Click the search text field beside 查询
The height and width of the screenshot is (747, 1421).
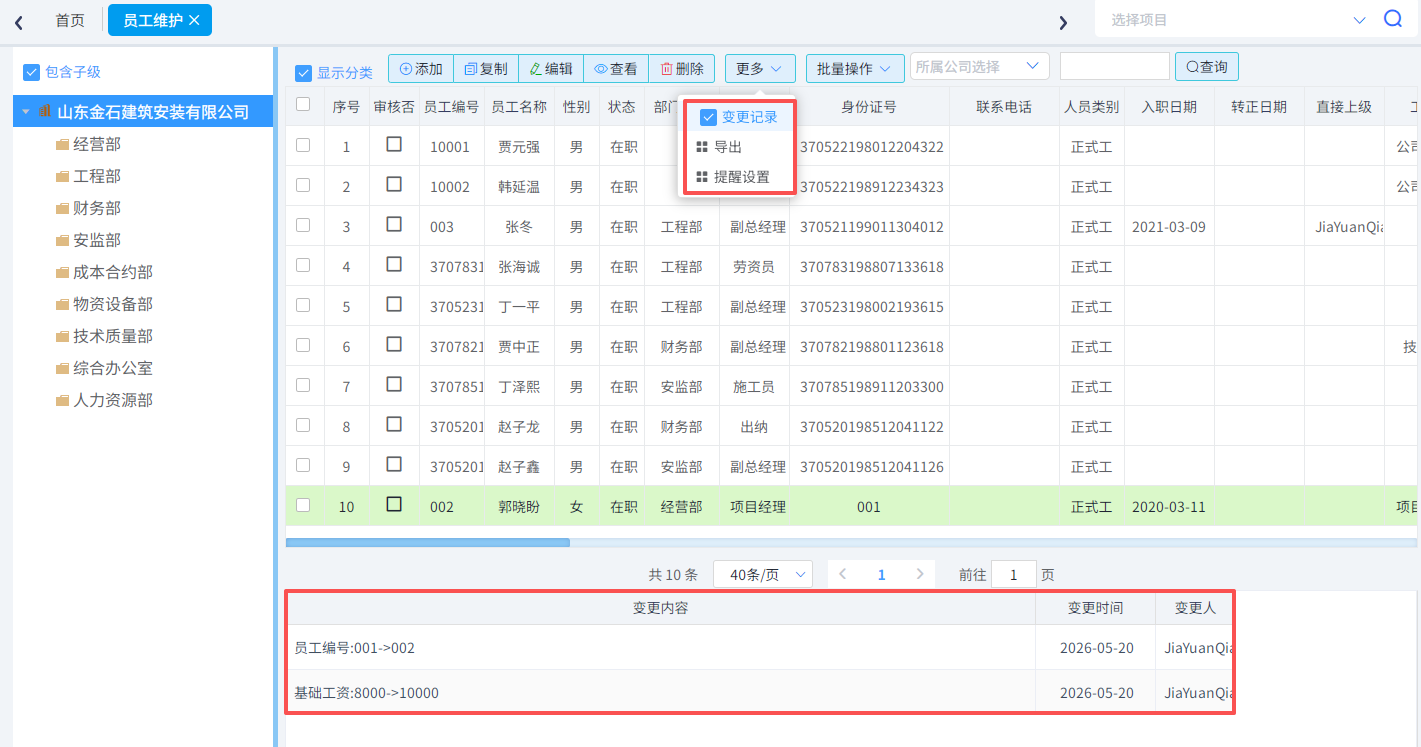click(1115, 66)
